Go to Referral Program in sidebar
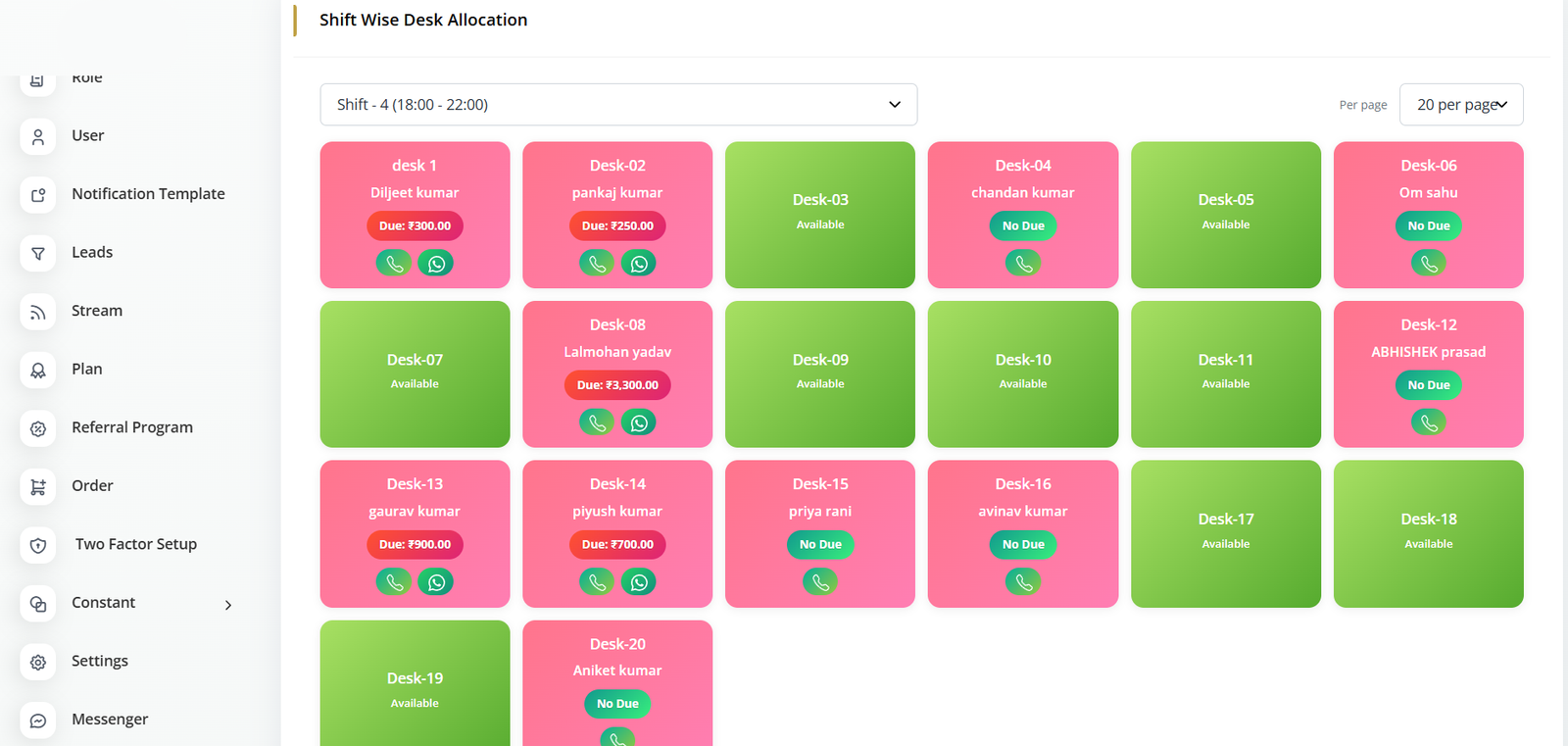 [132, 427]
